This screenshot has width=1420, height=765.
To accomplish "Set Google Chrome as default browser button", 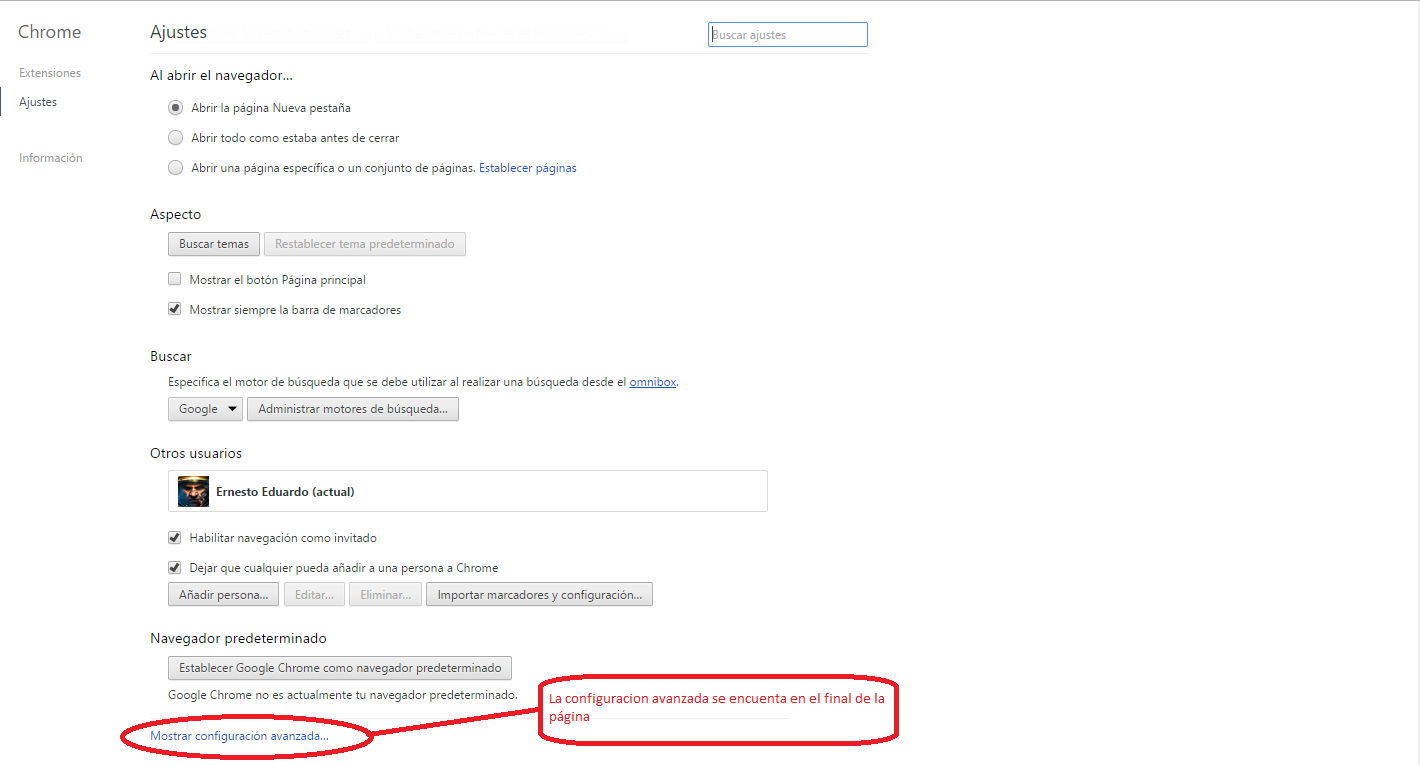I will (340, 668).
